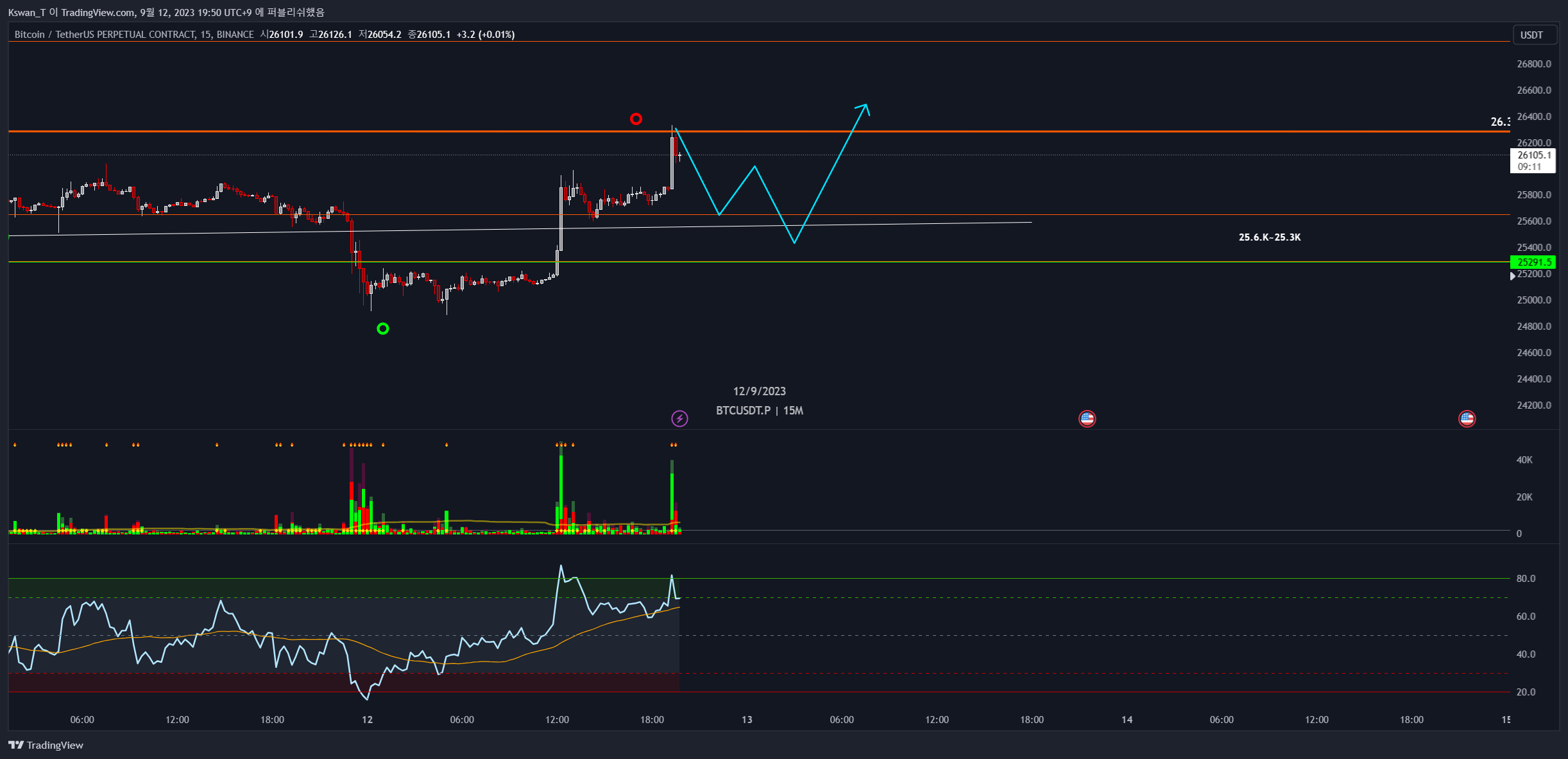Click the small arrow marker beside the 25200.0 label
Image resolution: width=1568 pixels, height=759 pixels.
pyautogui.click(x=1512, y=276)
